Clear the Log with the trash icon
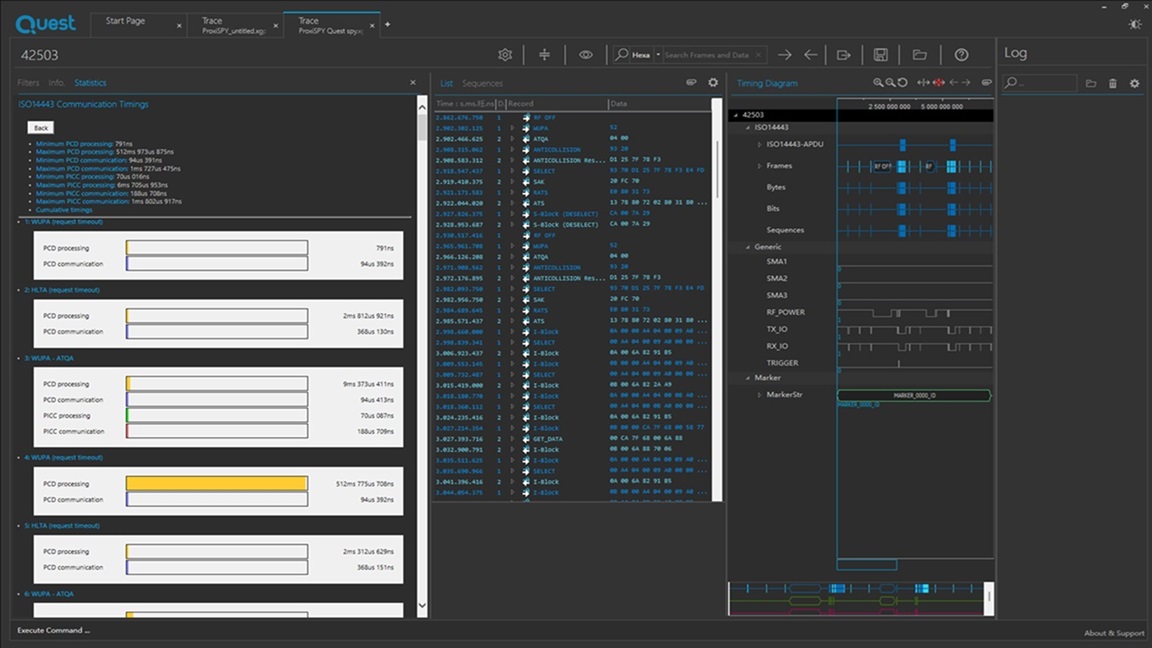Screen dimensions: 1152x648 click(x=1113, y=84)
